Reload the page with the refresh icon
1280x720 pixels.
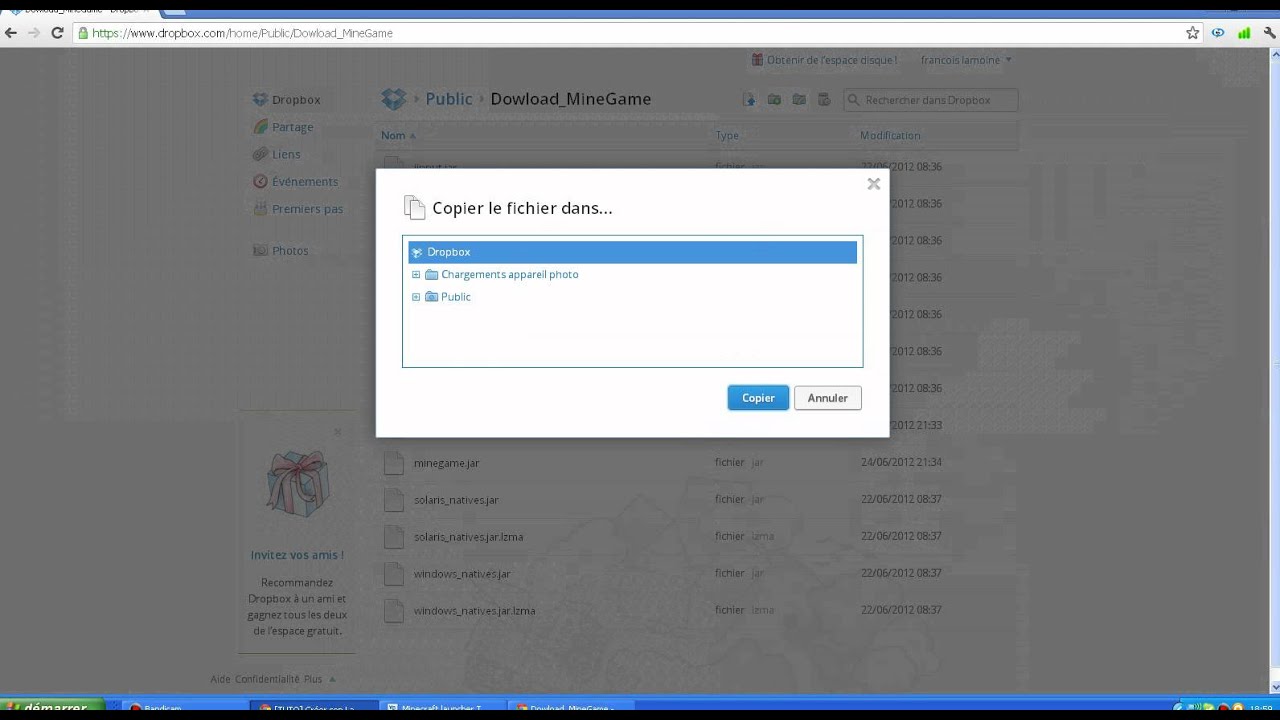click(x=57, y=33)
